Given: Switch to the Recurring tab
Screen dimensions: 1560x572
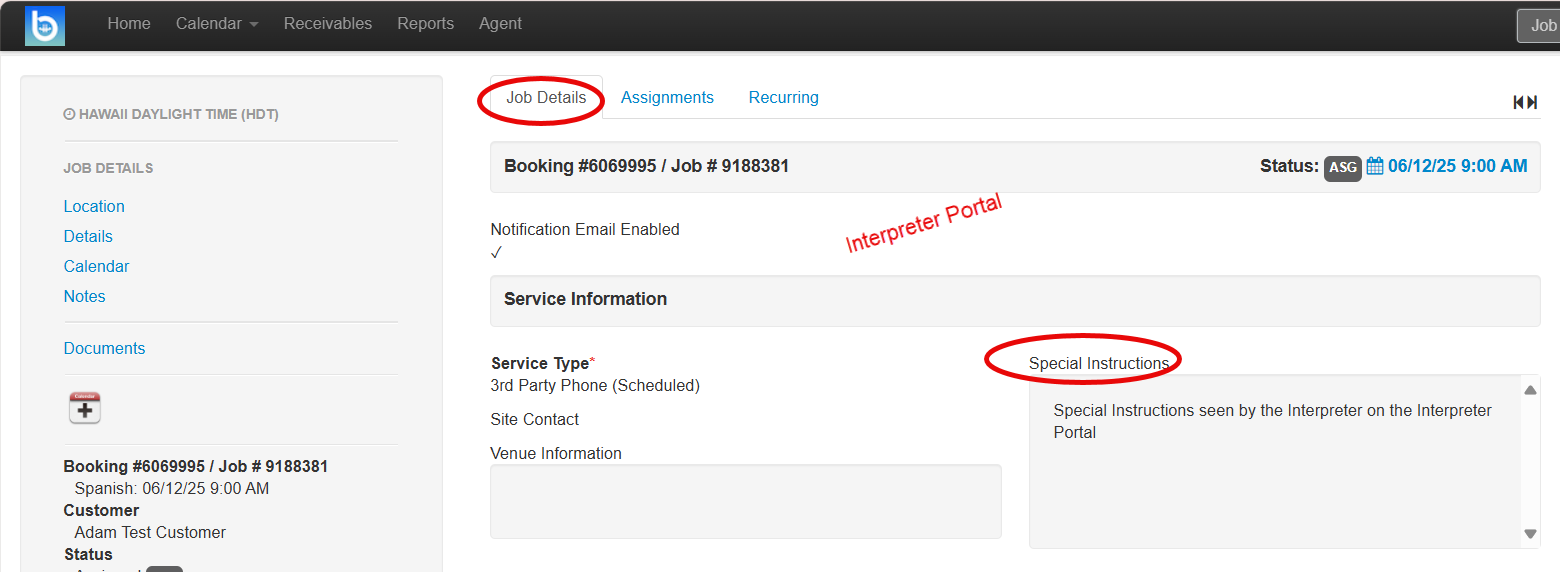Looking at the screenshot, I should pyautogui.click(x=783, y=98).
